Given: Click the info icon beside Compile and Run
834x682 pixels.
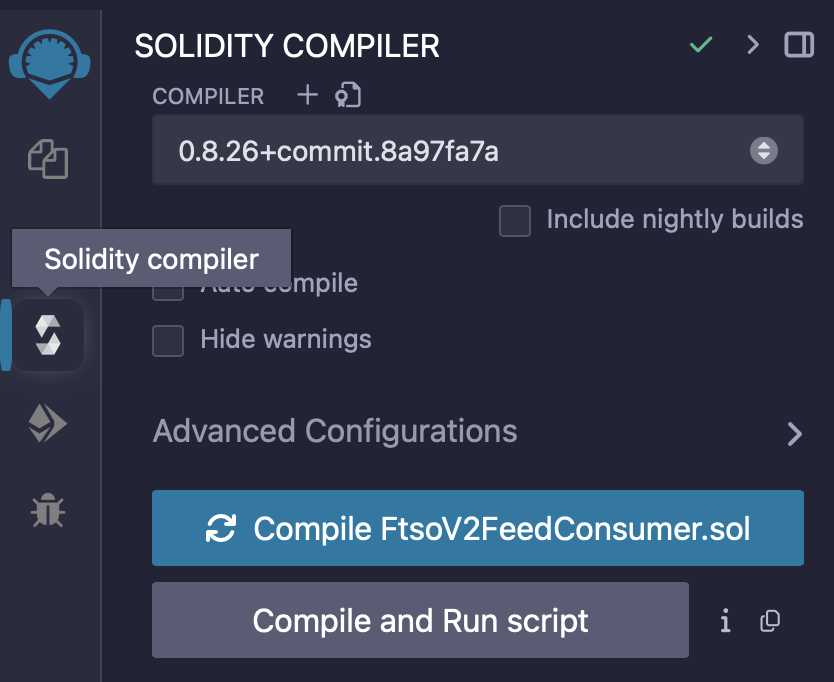Looking at the screenshot, I should 726,621.
